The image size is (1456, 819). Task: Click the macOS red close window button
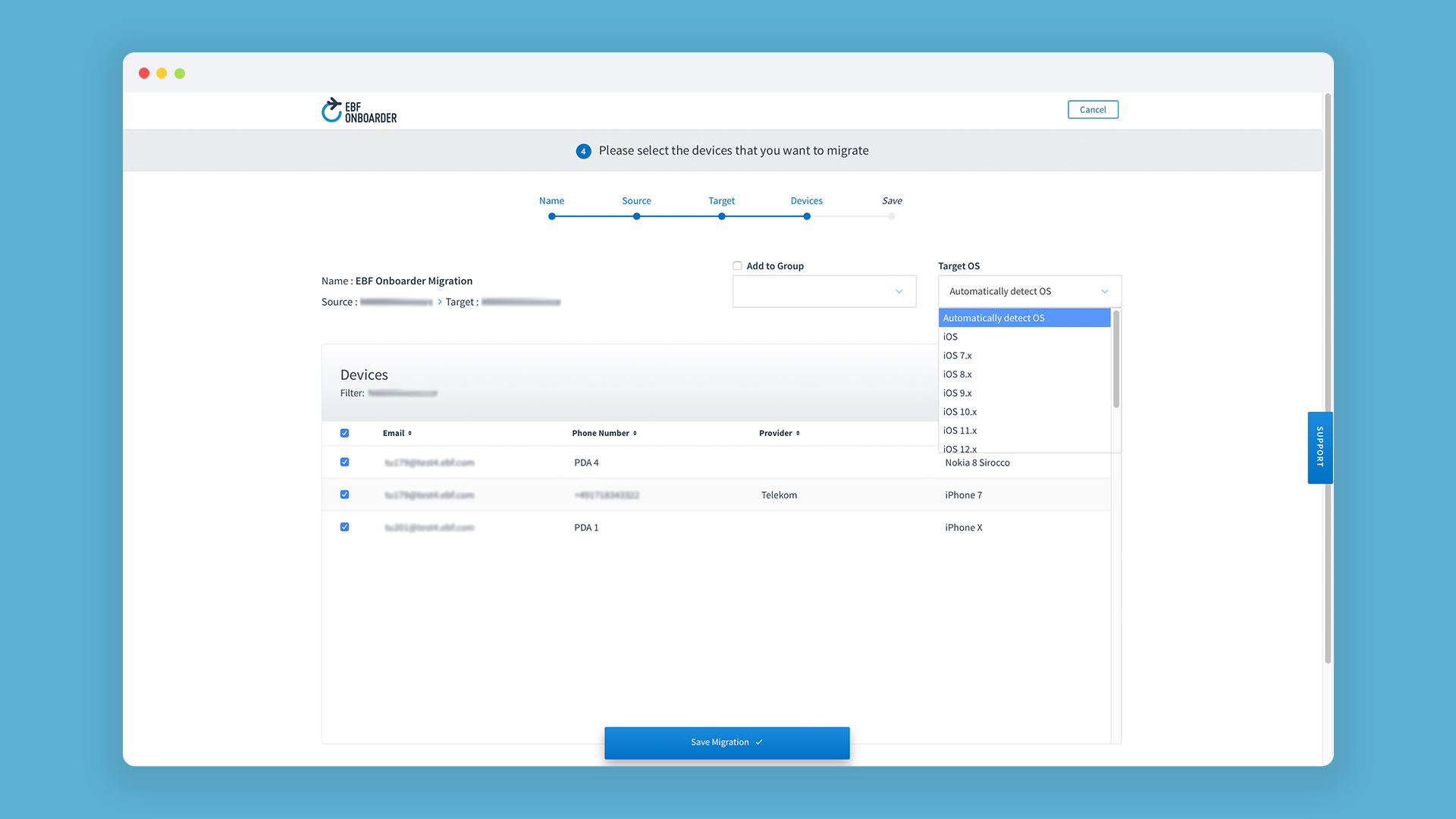click(x=144, y=74)
